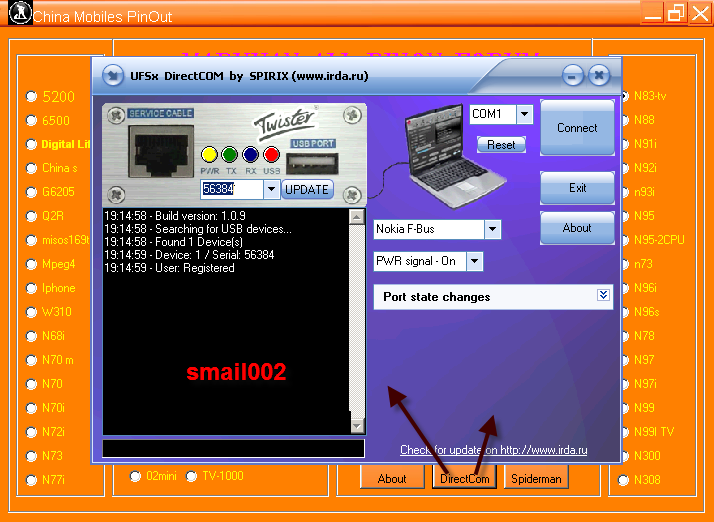Open the serial number 56384 dropdown
714x522 pixels.
point(271,189)
